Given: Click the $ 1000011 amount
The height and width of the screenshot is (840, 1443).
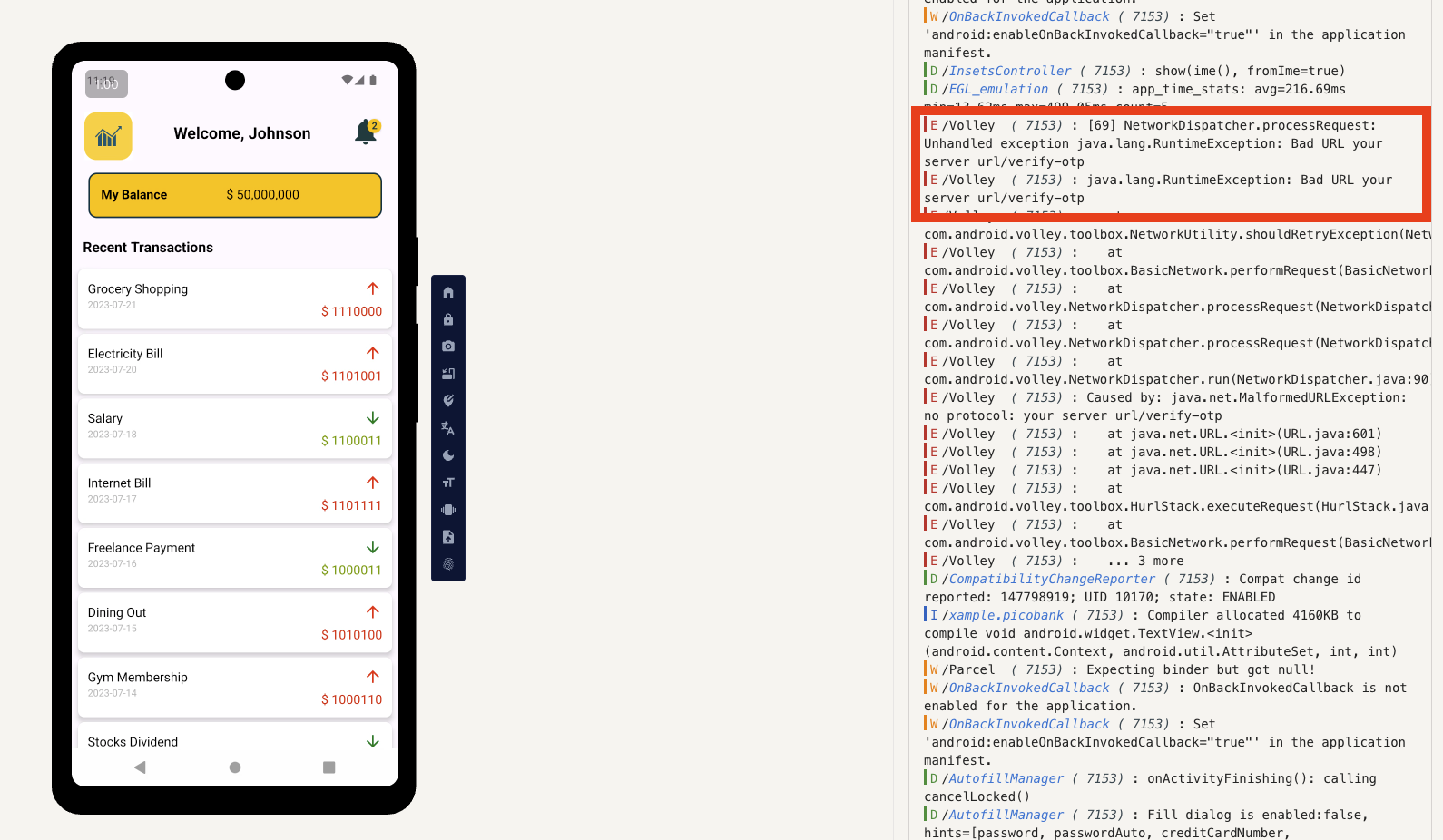Looking at the screenshot, I should [x=351, y=570].
